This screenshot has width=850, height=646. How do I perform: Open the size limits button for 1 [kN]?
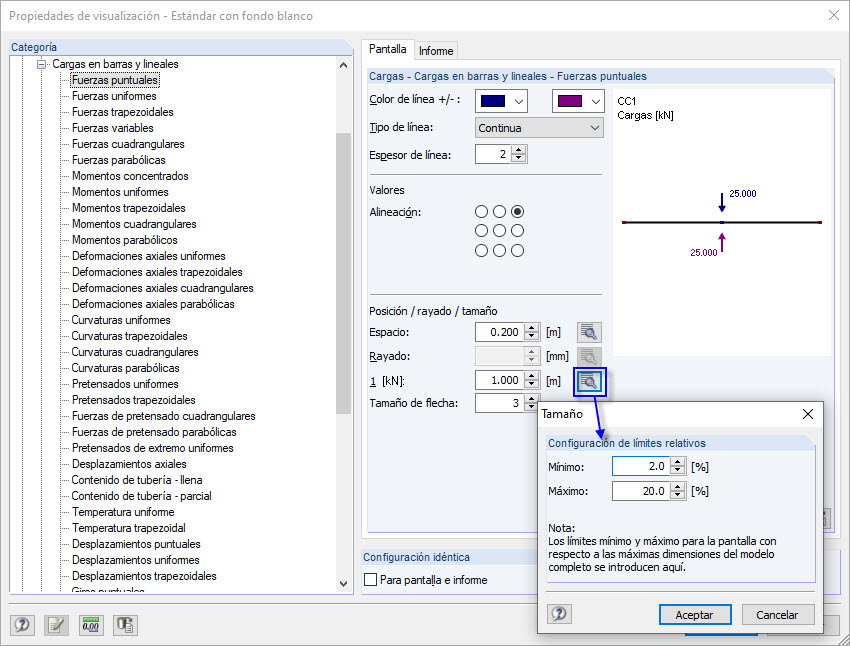[x=589, y=382]
